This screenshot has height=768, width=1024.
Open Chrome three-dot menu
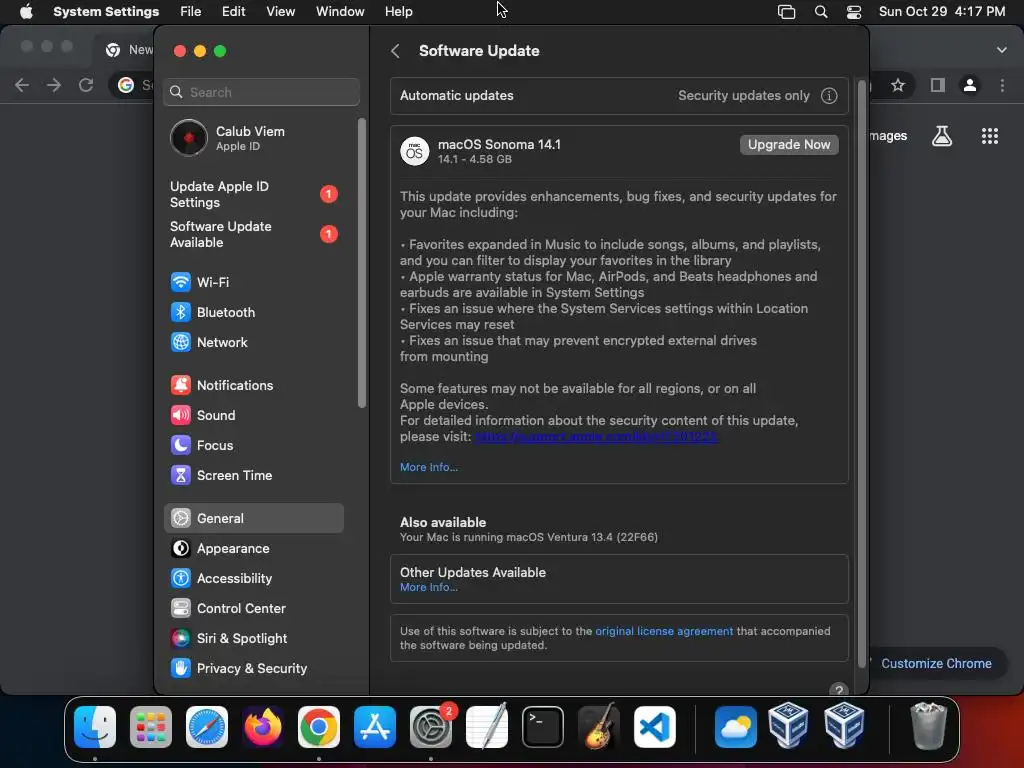pos(1002,85)
